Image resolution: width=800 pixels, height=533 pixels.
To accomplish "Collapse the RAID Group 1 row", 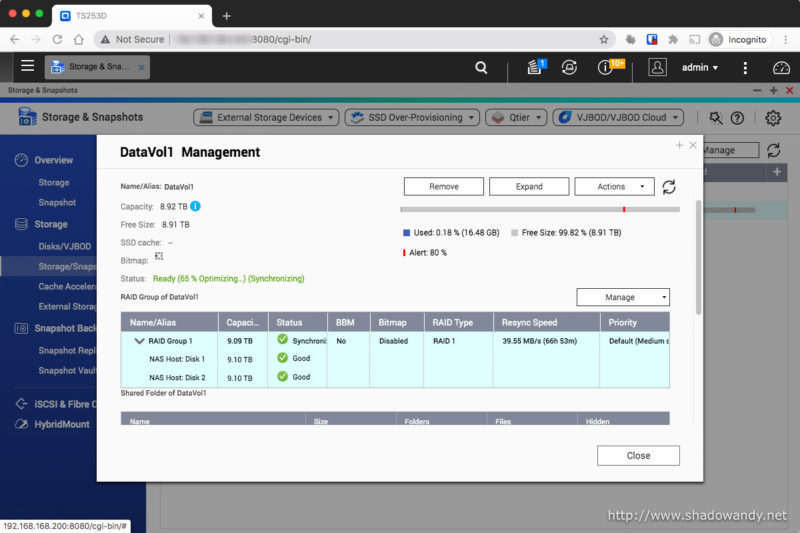I will click(x=139, y=341).
